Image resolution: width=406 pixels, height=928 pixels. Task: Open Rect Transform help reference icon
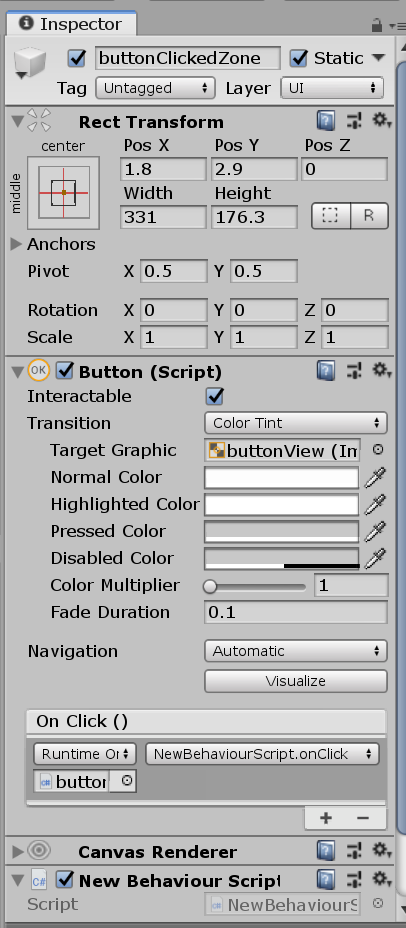pos(326,121)
